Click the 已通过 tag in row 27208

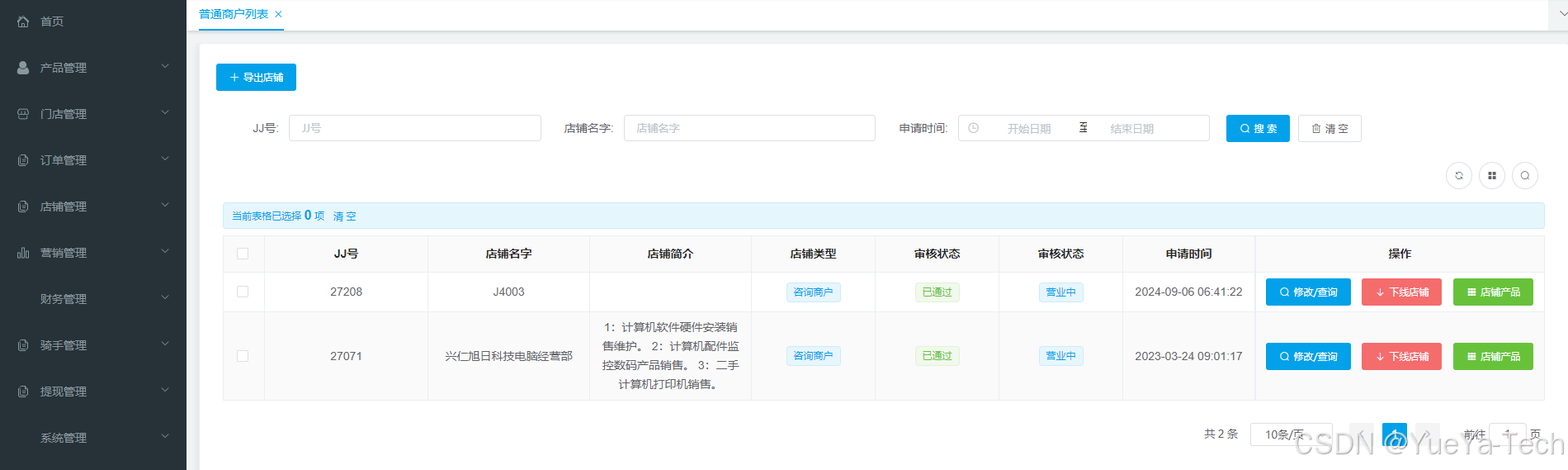pos(937,292)
